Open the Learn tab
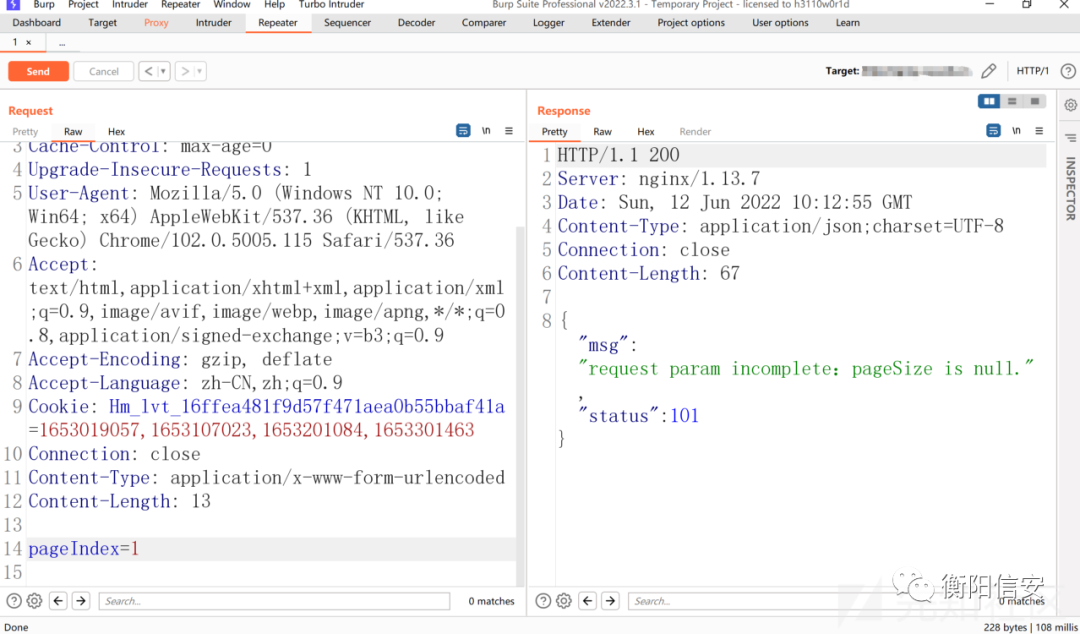 coord(847,23)
